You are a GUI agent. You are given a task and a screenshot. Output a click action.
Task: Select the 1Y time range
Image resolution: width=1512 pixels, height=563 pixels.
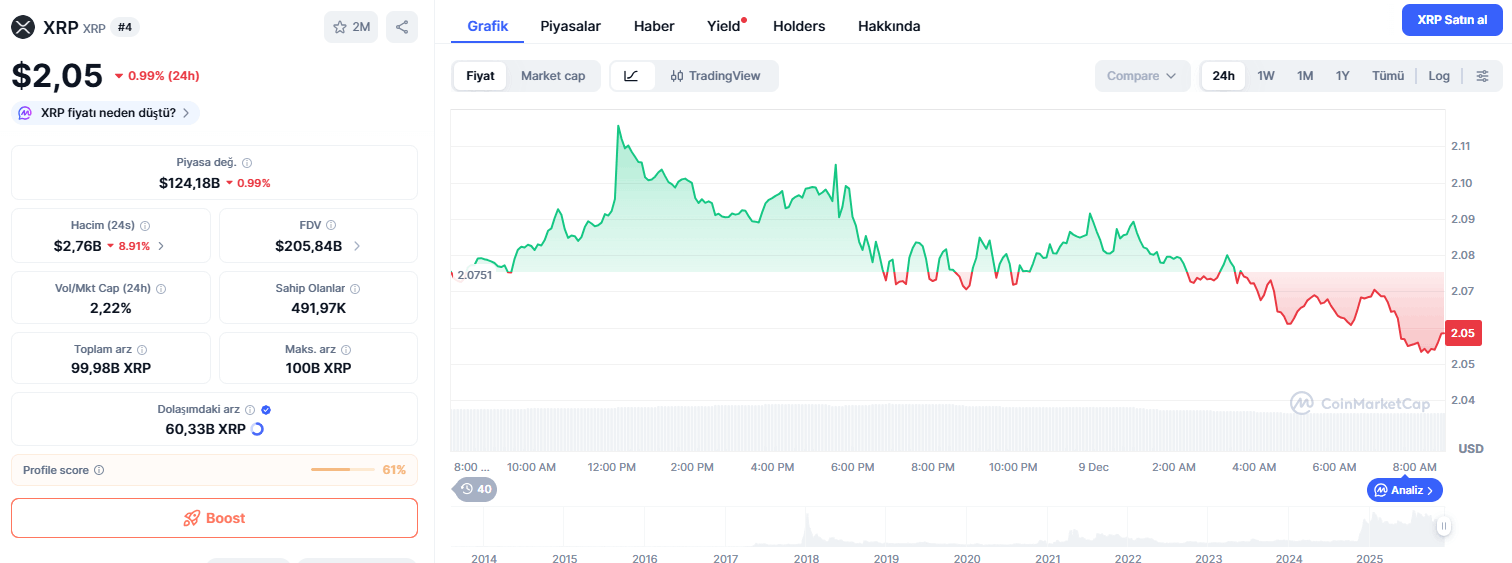(x=1343, y=76)
